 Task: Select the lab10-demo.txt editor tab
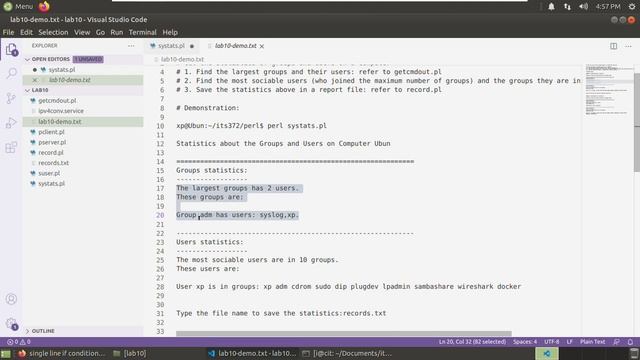click(236, 46)
